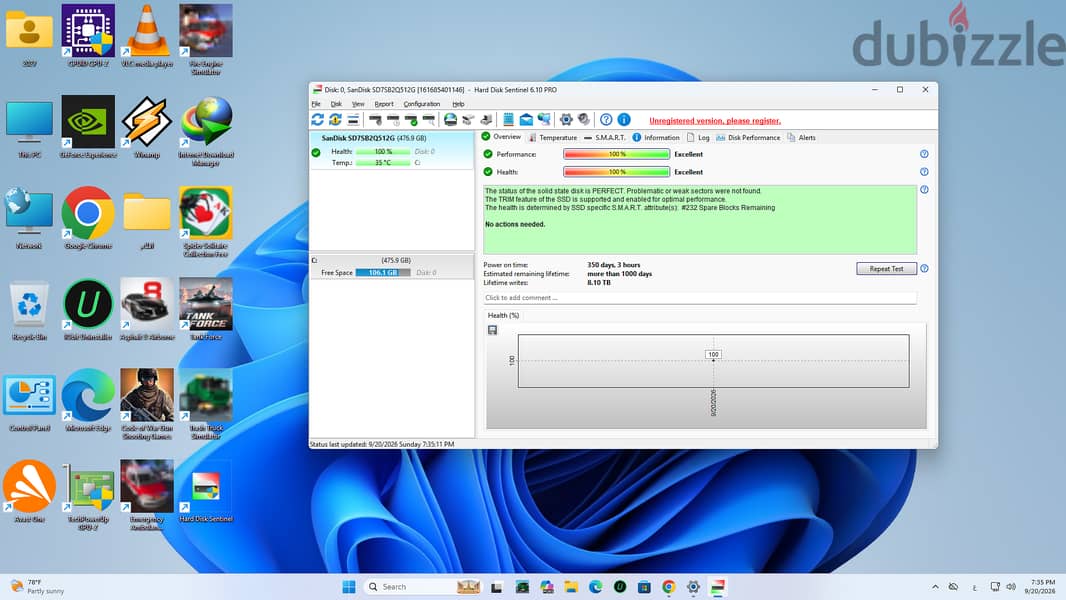The width and height of the screenshot is (1066, 600).
Task: Open the gear-shaped Configuration toolbar icon
Action: (x=566, y=120)
